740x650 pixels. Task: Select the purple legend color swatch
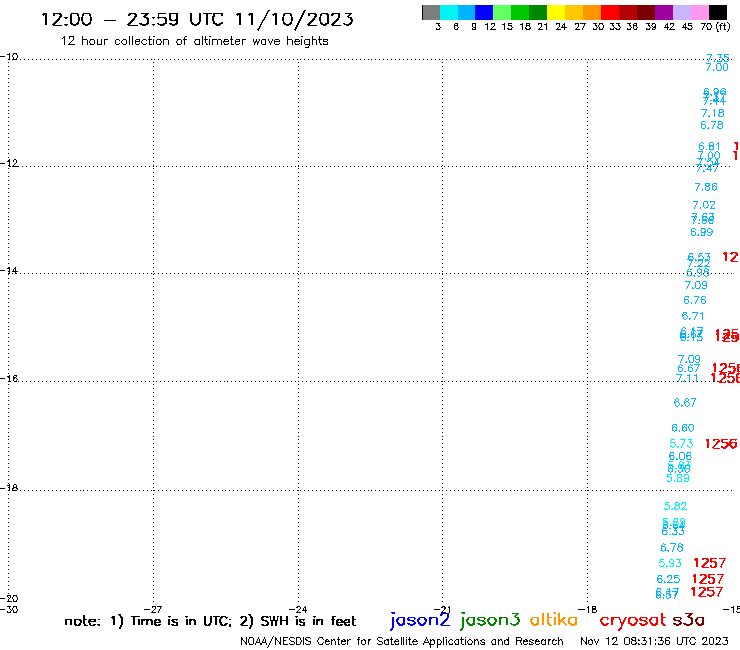coord(664,12)
